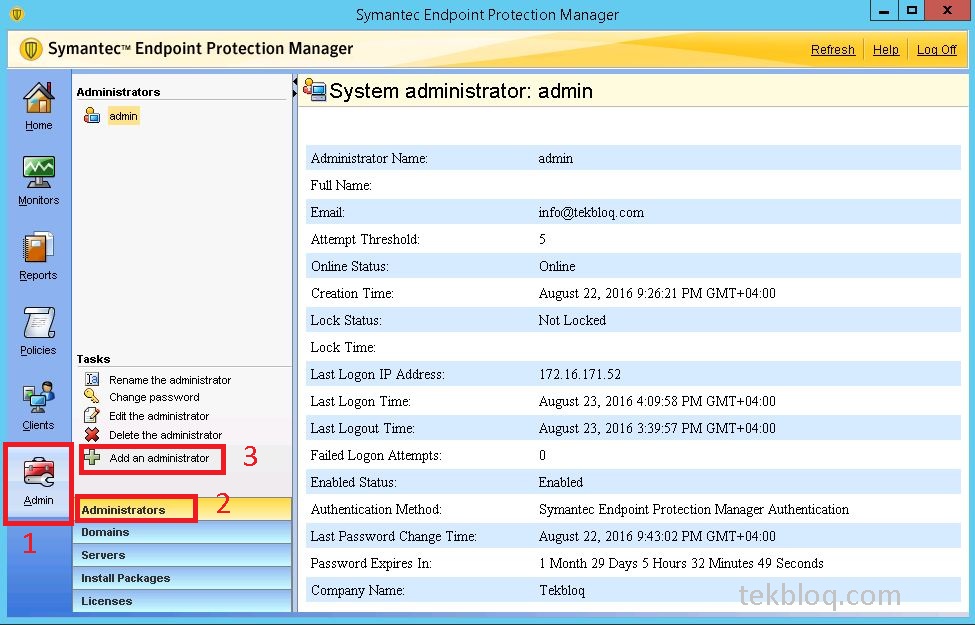The image size is (975, 625).
Task: Open the Home section icon
Action: (39, 98)
